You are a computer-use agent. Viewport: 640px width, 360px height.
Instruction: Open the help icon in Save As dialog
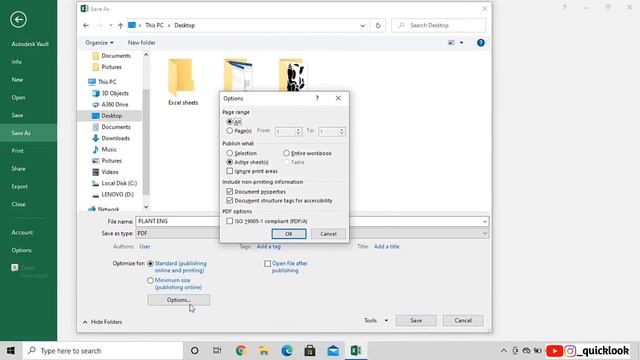click(481, 42)
